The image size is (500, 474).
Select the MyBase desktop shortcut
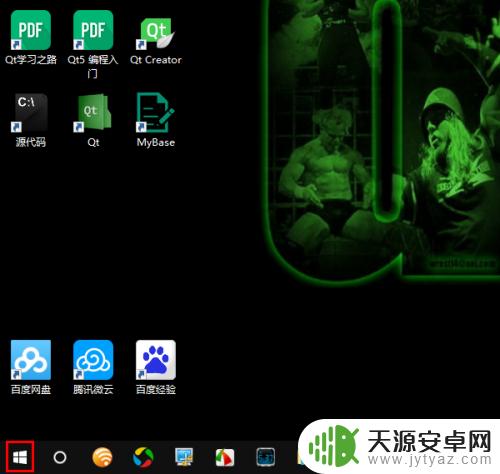coord(156,120)
